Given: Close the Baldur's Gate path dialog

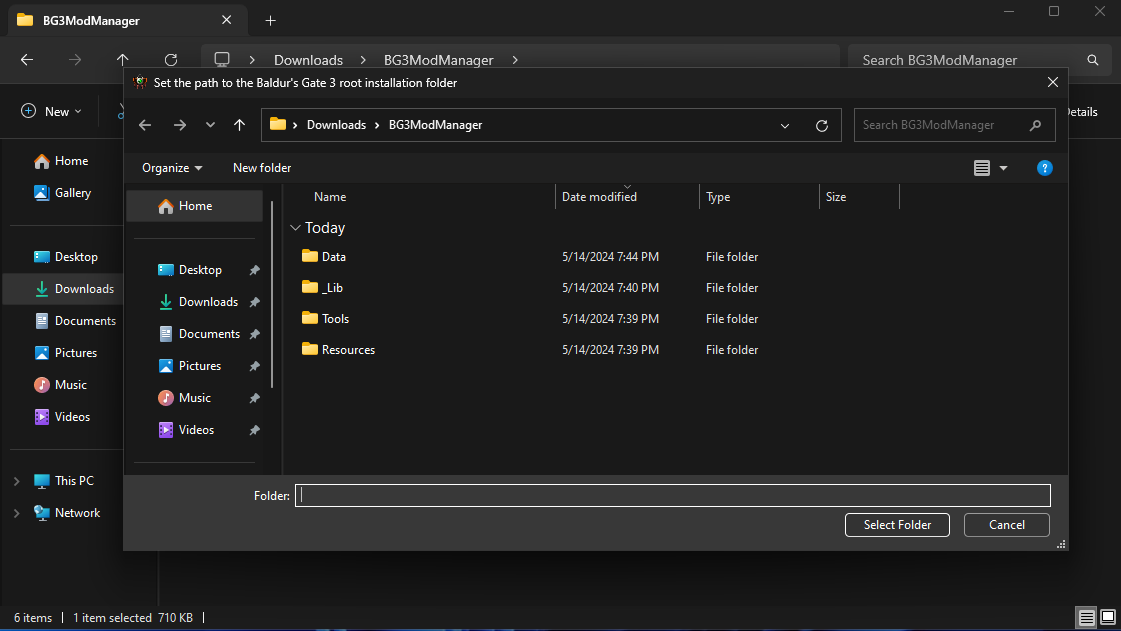Looking at the screenshot, I should coord(1052,82).
